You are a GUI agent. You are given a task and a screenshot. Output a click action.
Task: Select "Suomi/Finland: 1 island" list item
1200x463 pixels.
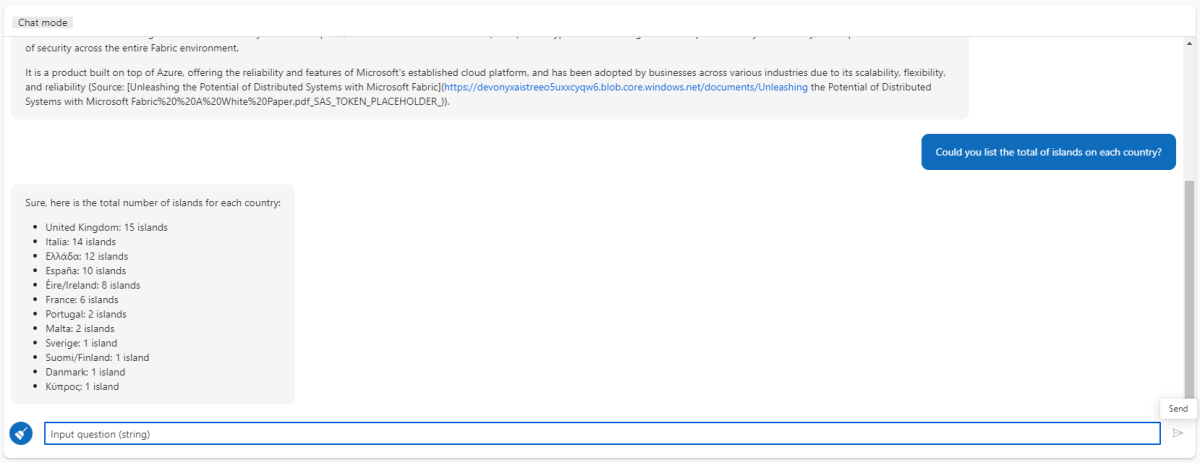pos(97,358)
